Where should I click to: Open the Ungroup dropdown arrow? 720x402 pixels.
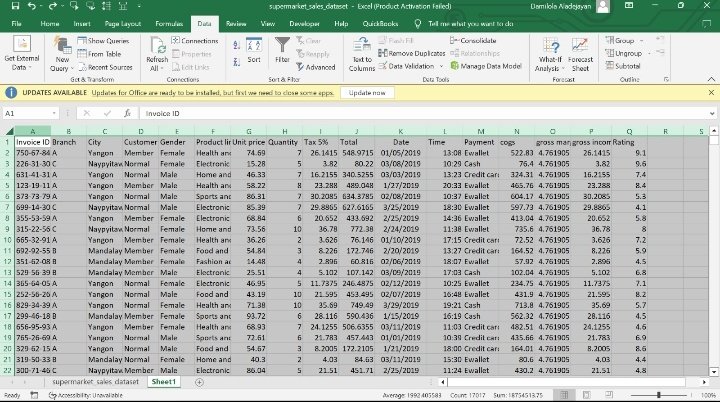coord(649,53)
